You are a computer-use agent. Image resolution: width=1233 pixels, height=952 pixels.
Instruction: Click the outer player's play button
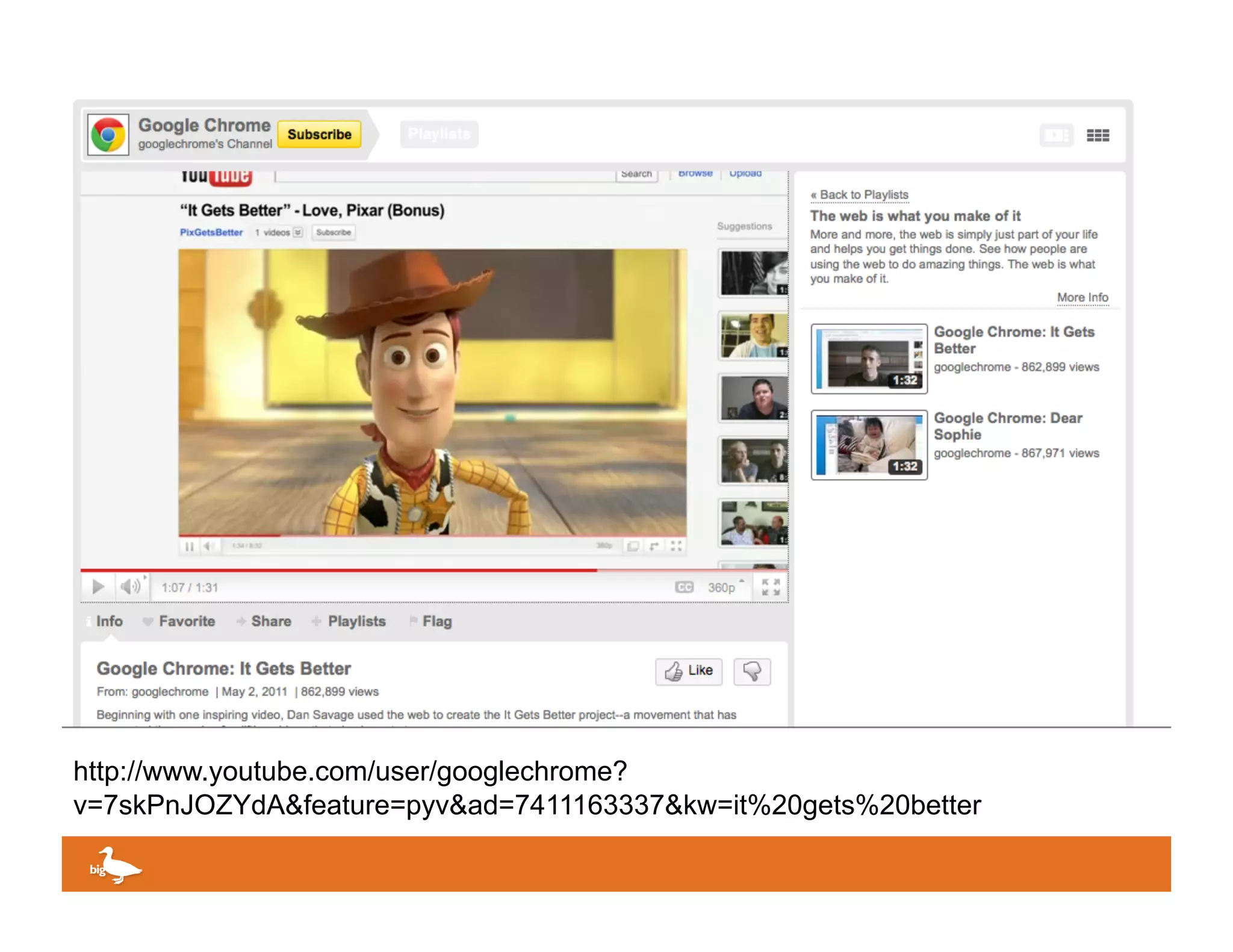click(98, 587)
